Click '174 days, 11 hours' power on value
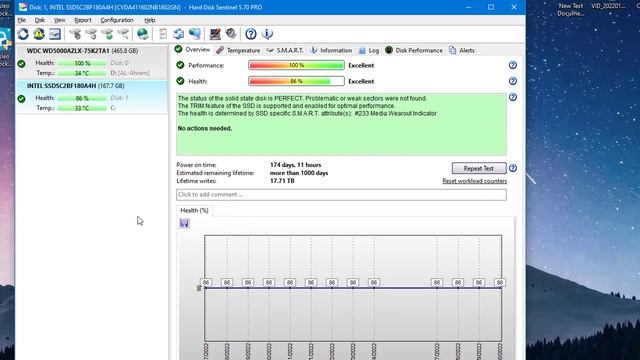The image size is (640, 360). [x=296, y=165]
